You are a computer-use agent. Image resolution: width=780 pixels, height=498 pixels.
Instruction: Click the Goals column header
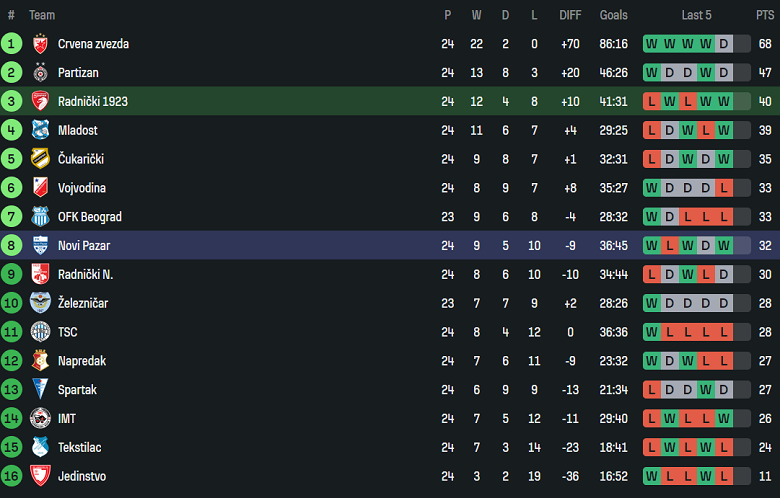tap(614, 15)
